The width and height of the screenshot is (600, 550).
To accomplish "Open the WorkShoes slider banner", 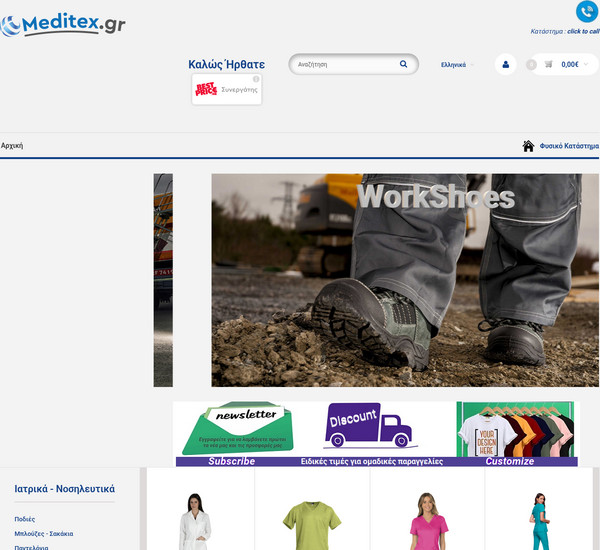I will (x=405, y=280).
